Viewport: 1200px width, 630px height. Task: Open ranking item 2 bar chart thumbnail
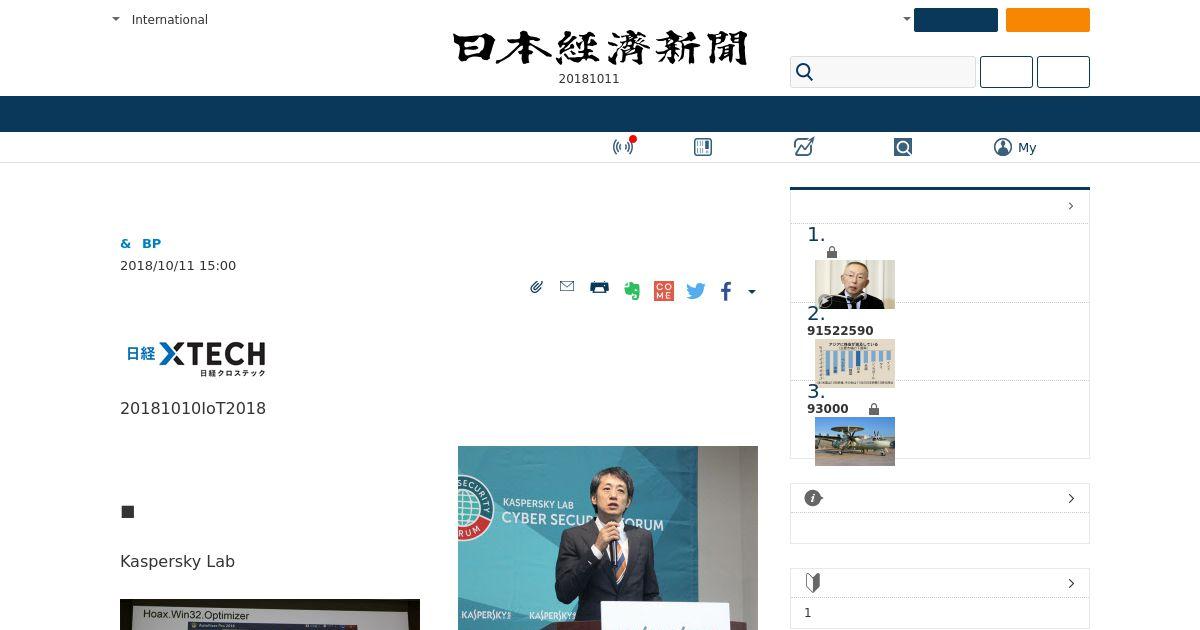pyautogui.click(x=855, y=363)
